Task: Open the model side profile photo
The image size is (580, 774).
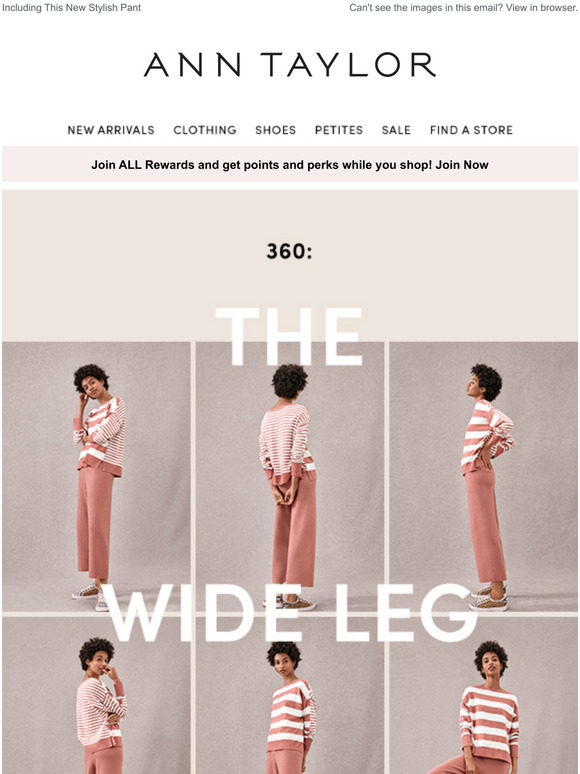Action: point(484,477)
